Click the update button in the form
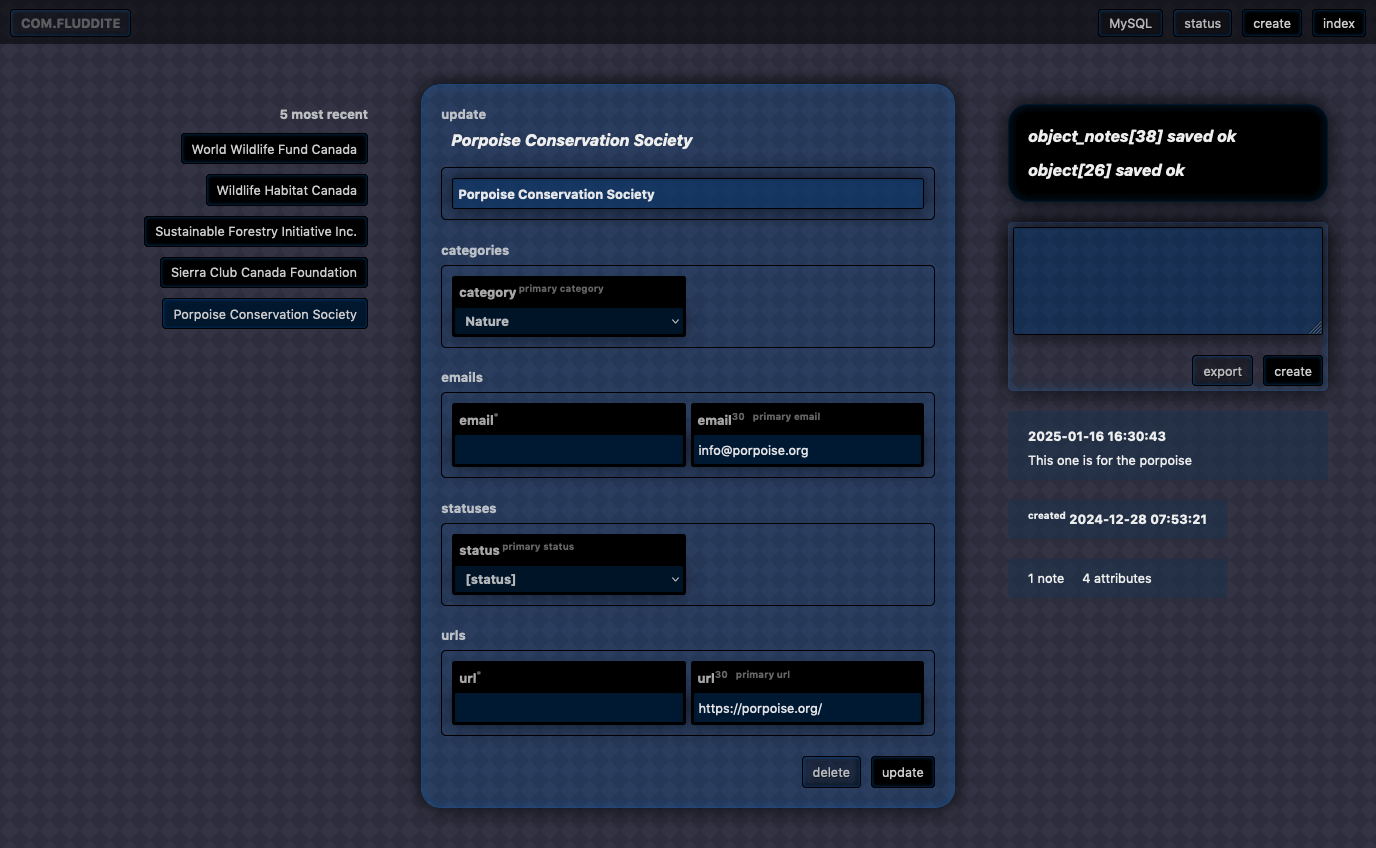Viewport: 1376px width, 848px height. (x=903, y=772)
